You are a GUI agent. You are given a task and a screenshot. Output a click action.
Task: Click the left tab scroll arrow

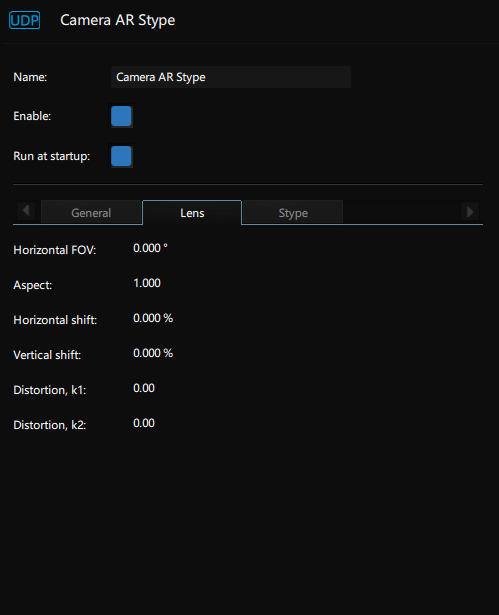pos(26,211)
